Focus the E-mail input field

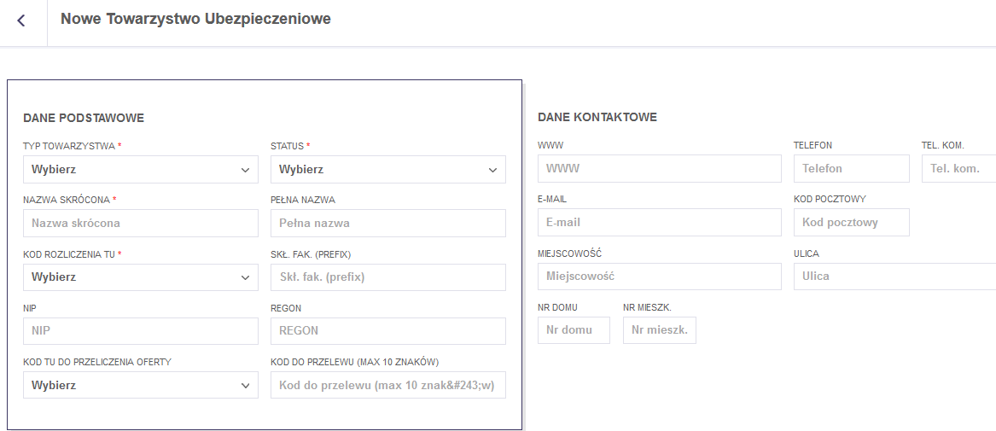[x=659, y=222]
